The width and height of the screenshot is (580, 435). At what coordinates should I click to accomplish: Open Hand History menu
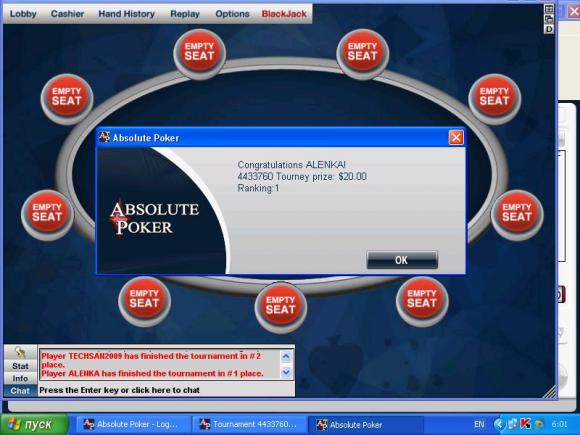127,14
